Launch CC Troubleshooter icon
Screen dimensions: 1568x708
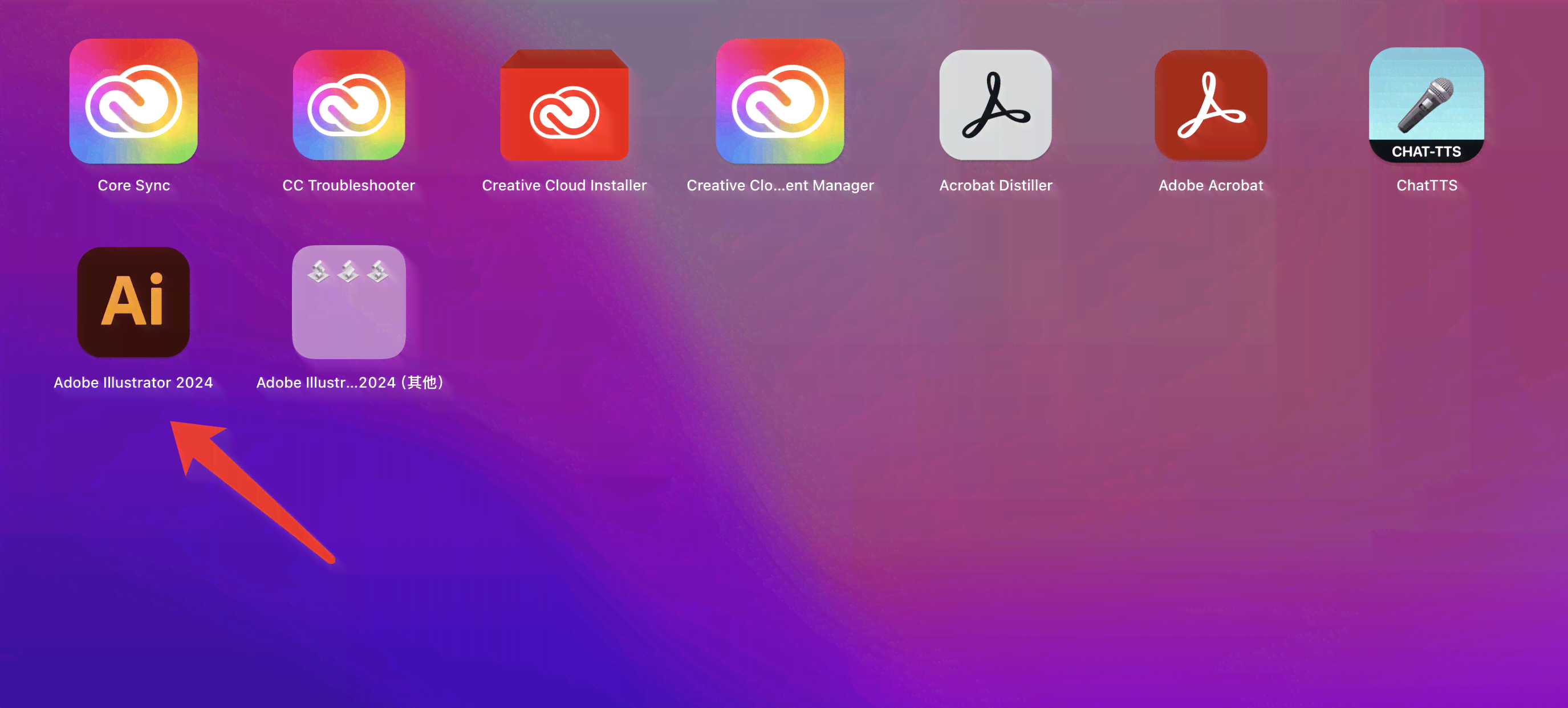coord(349,105)
